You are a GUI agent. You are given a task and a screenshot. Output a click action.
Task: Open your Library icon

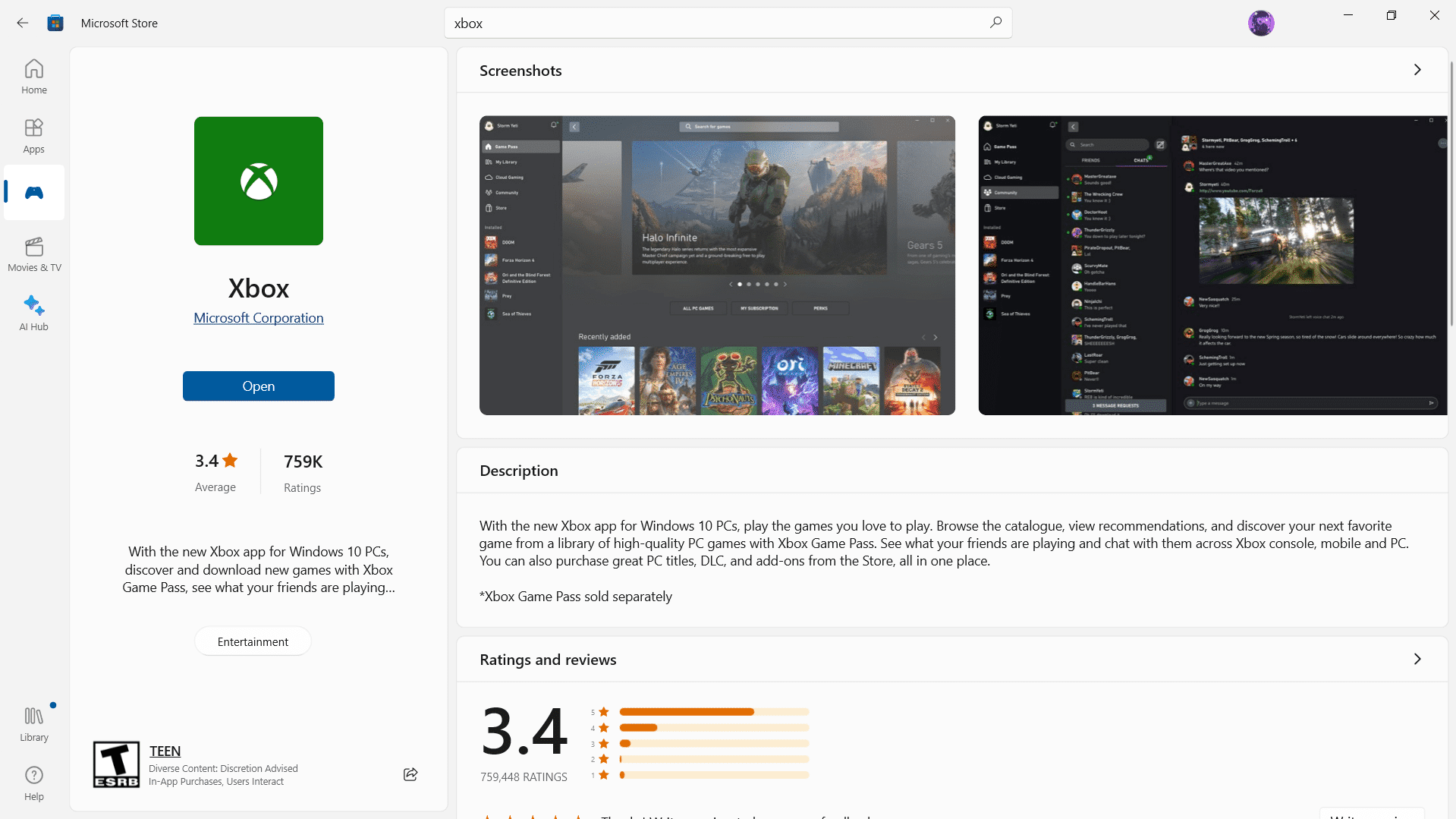(x=33, y=722)
